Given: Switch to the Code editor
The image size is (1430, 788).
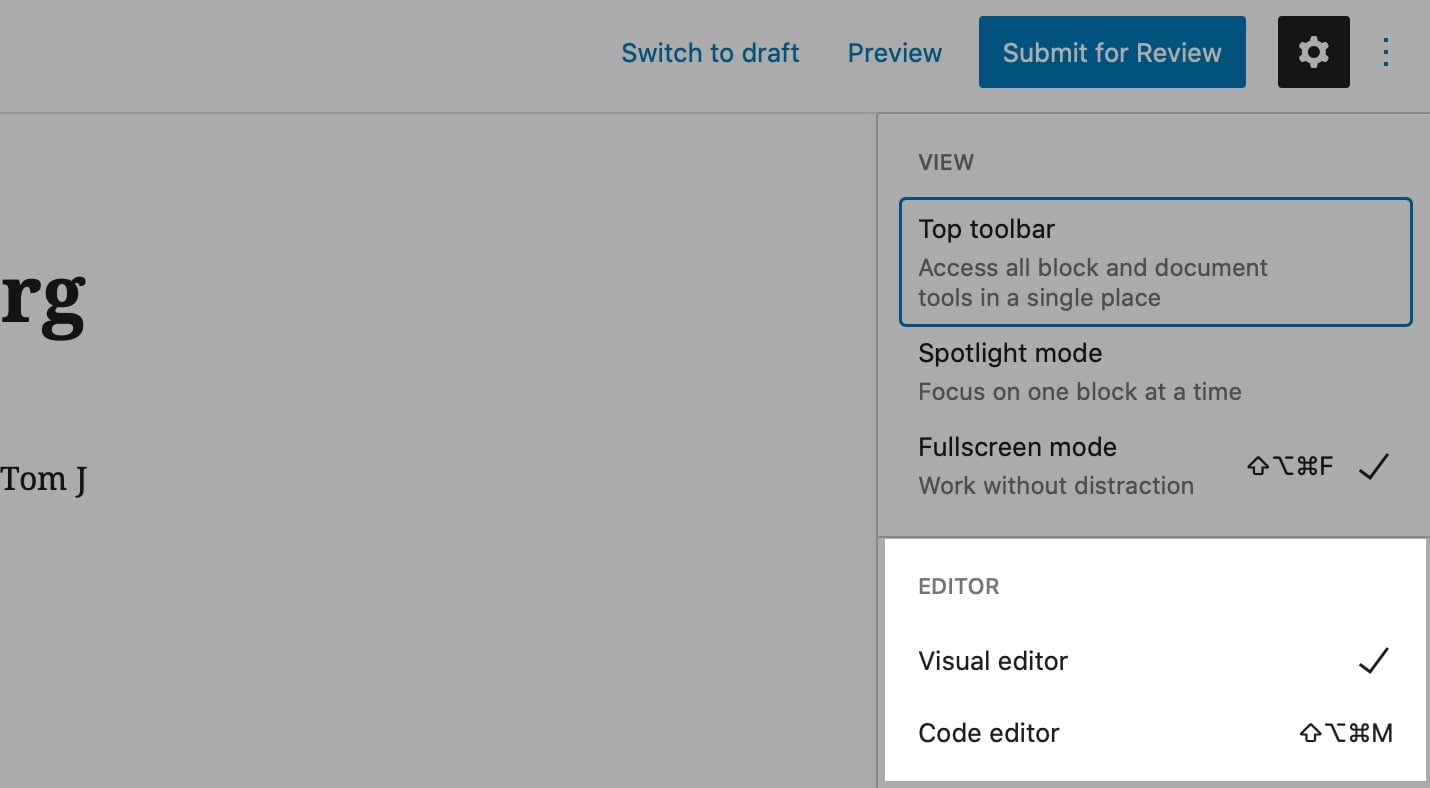Looking at the screenshot, I should 1156,733.
